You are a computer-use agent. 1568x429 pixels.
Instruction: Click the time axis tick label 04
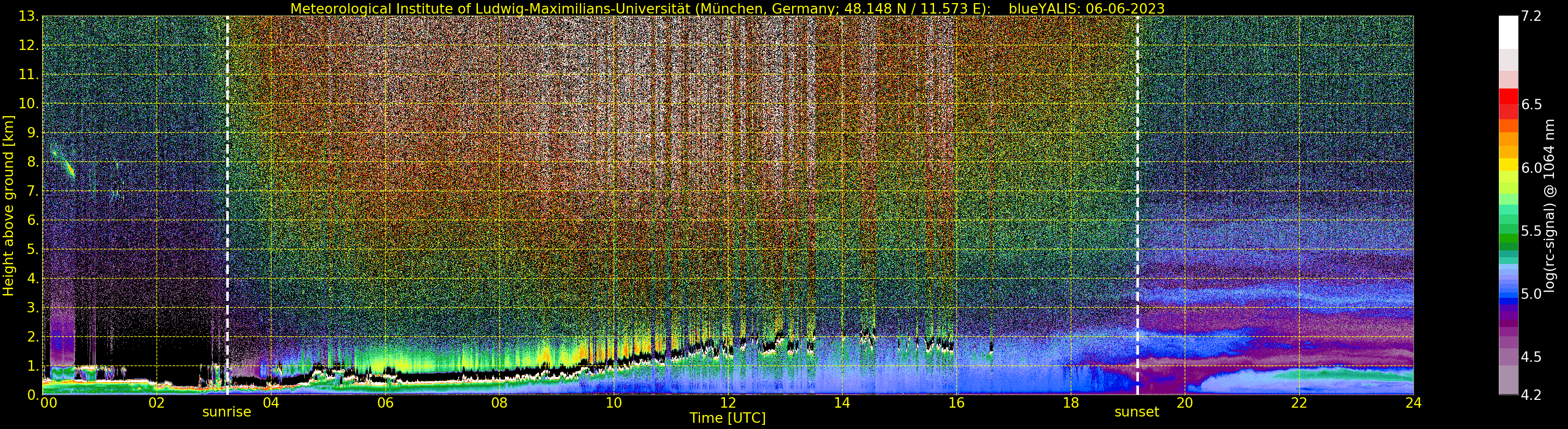(x=271, y=403)
